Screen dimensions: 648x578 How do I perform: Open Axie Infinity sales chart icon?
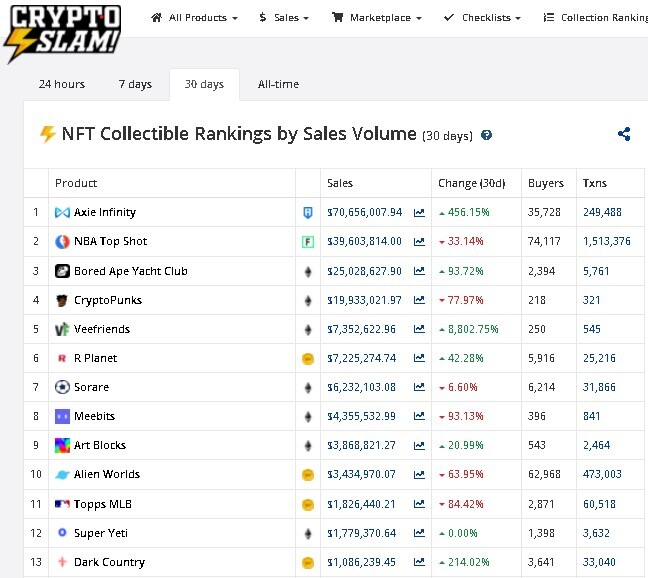(x=419, y=212)
